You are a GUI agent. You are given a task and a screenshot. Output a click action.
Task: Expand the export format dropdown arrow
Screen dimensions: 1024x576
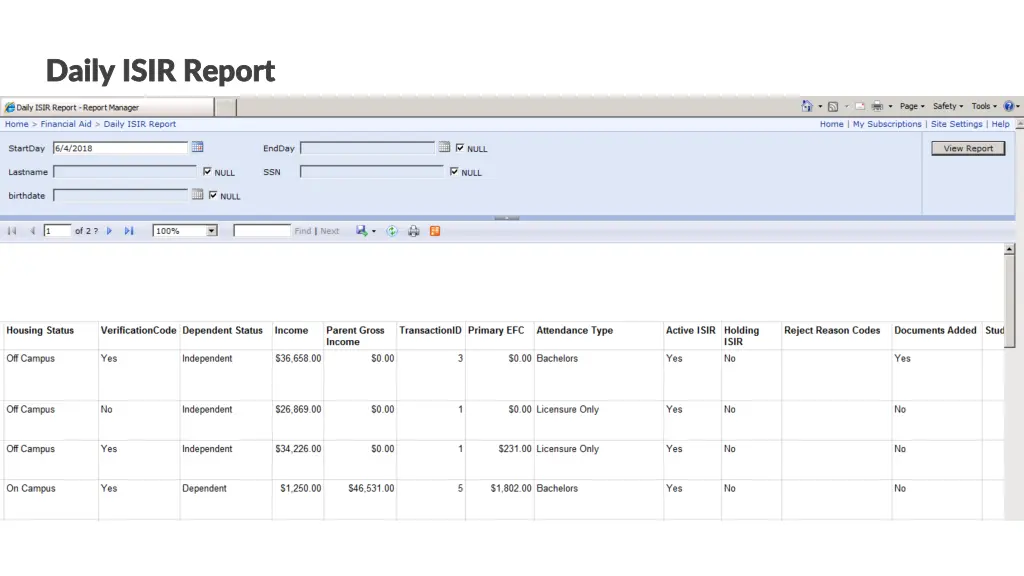coord(374,231)
